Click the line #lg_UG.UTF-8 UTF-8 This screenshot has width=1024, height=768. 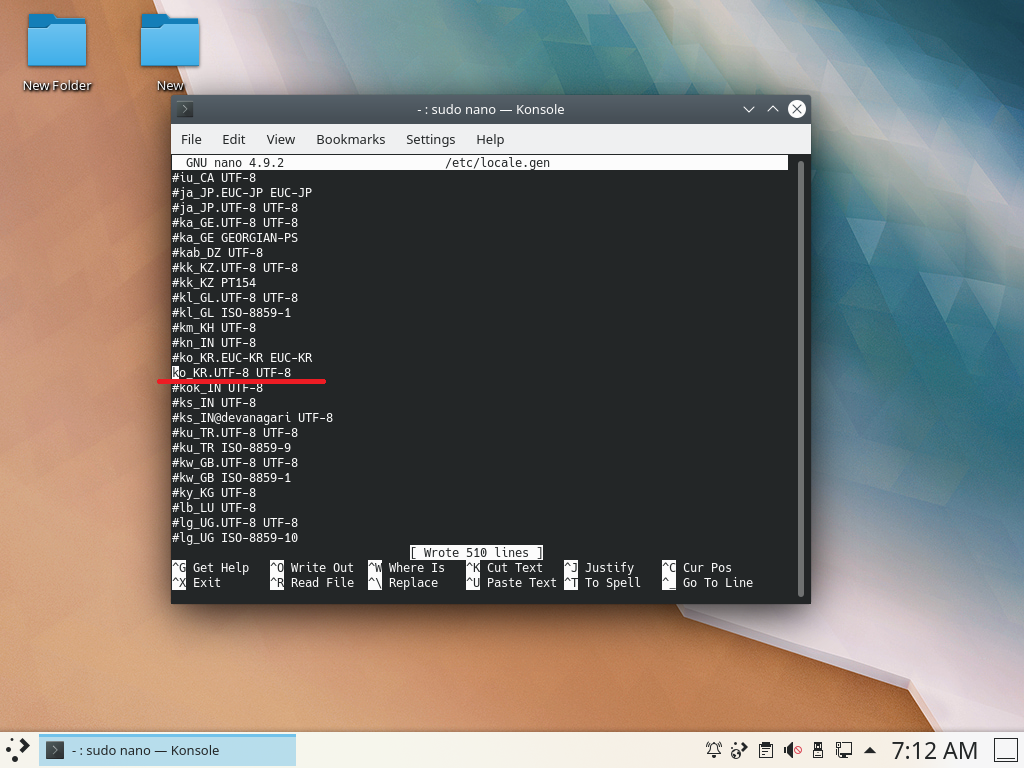[234, 523]
